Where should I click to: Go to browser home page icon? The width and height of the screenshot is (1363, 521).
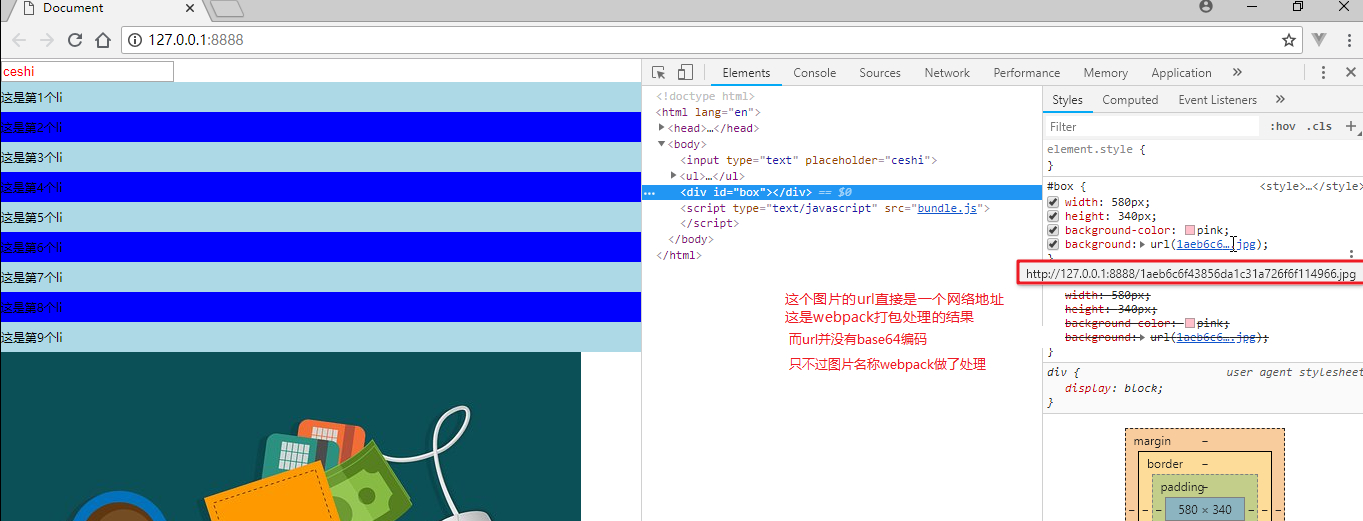pyautogui.click(x=102, y=40)
